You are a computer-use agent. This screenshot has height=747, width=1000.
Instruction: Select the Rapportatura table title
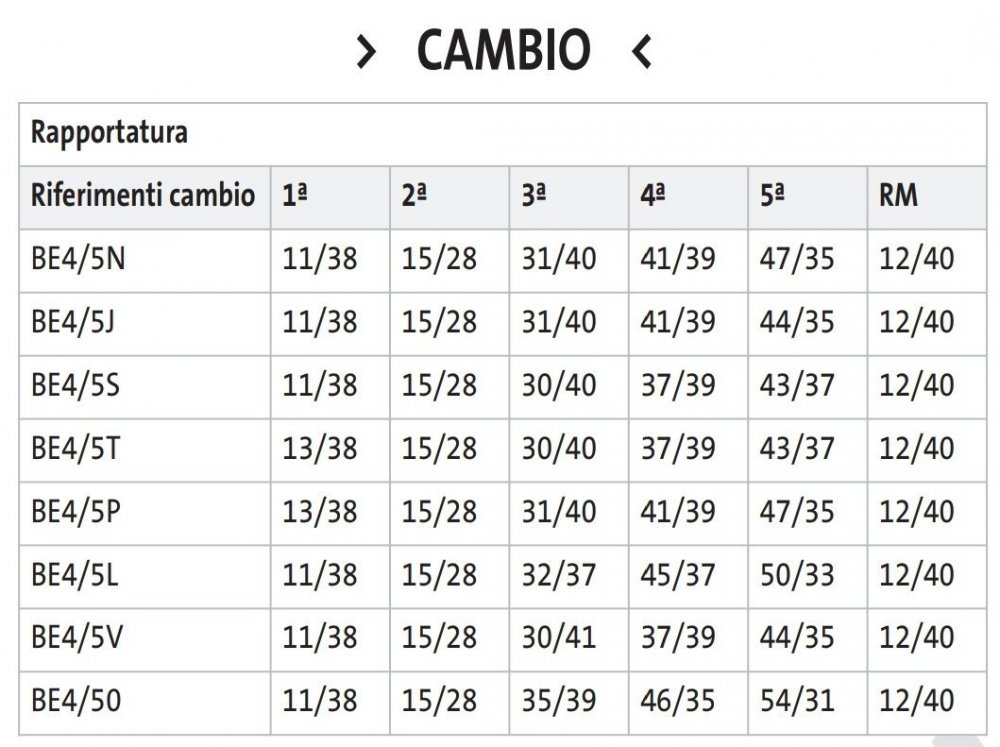pos(109,133)
